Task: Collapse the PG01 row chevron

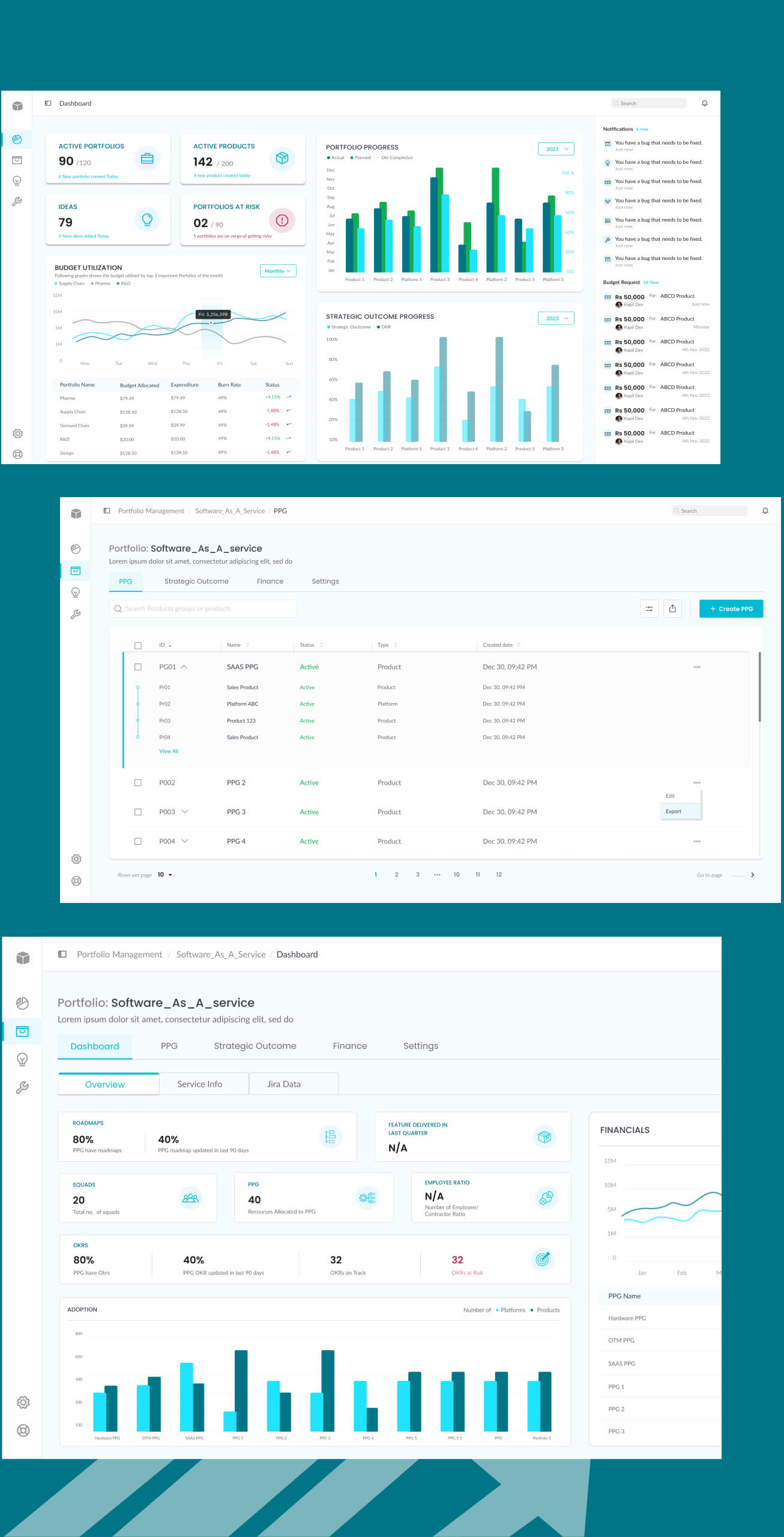Action: point(184,667)
